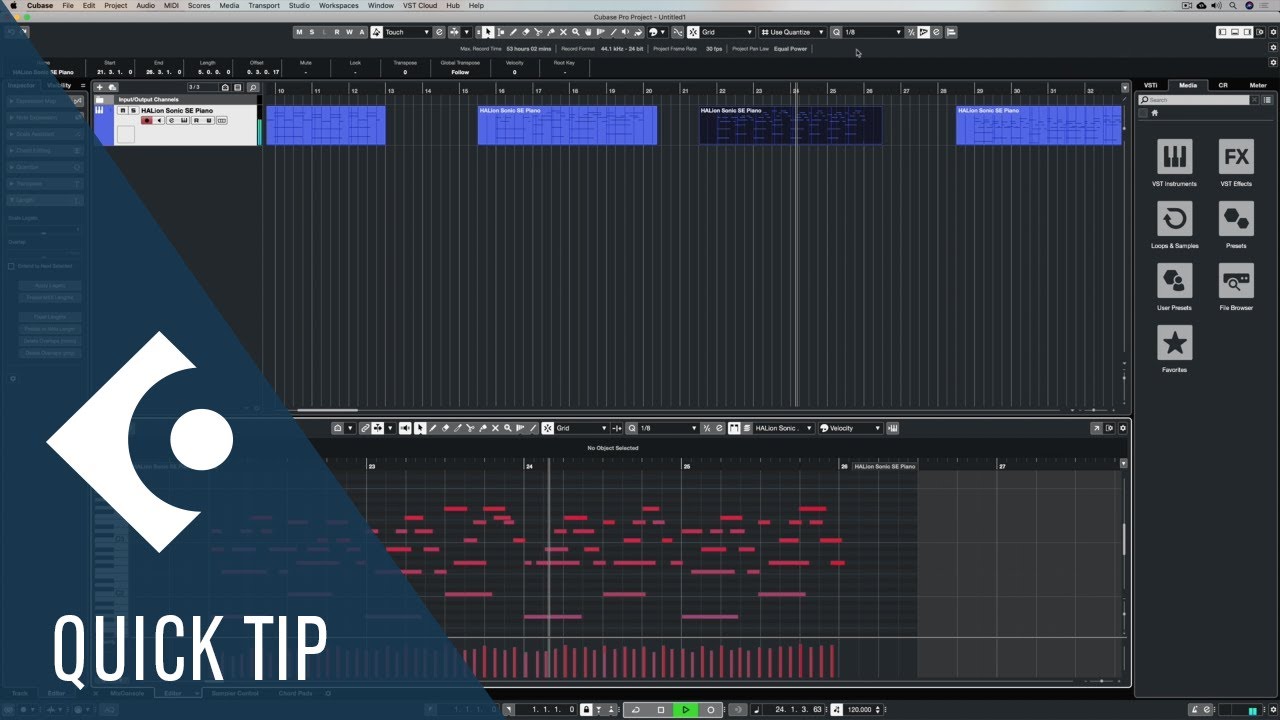1280x720 pixels.
Task: Open the MIDI menu
Action: click(173, 5)
